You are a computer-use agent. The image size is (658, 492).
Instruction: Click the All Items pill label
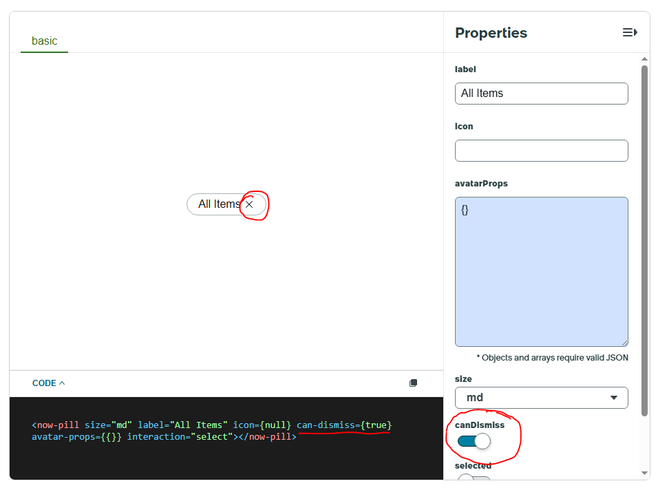click(219, 204)
